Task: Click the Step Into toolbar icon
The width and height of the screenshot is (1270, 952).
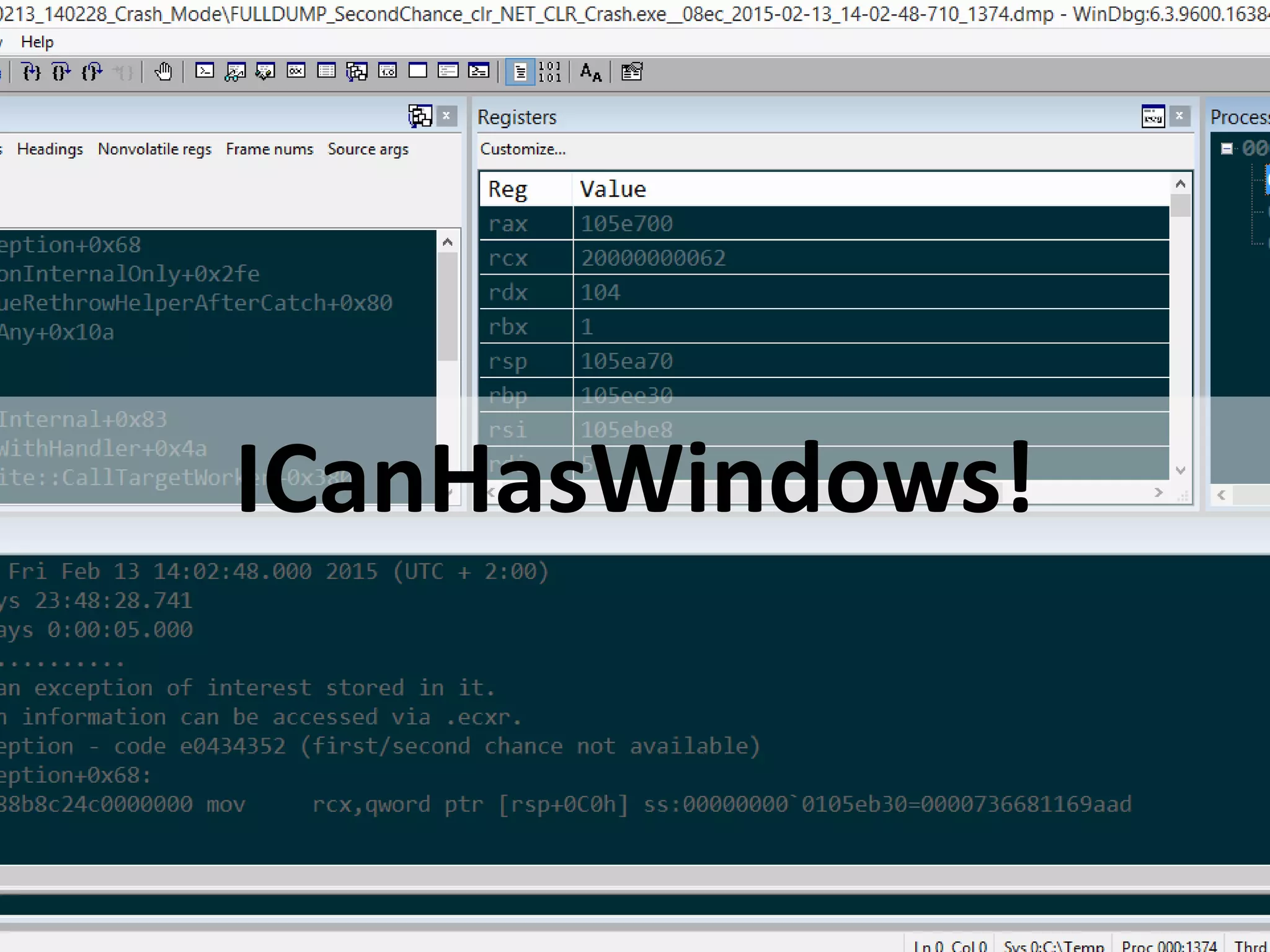Action: tap(32, 72)
